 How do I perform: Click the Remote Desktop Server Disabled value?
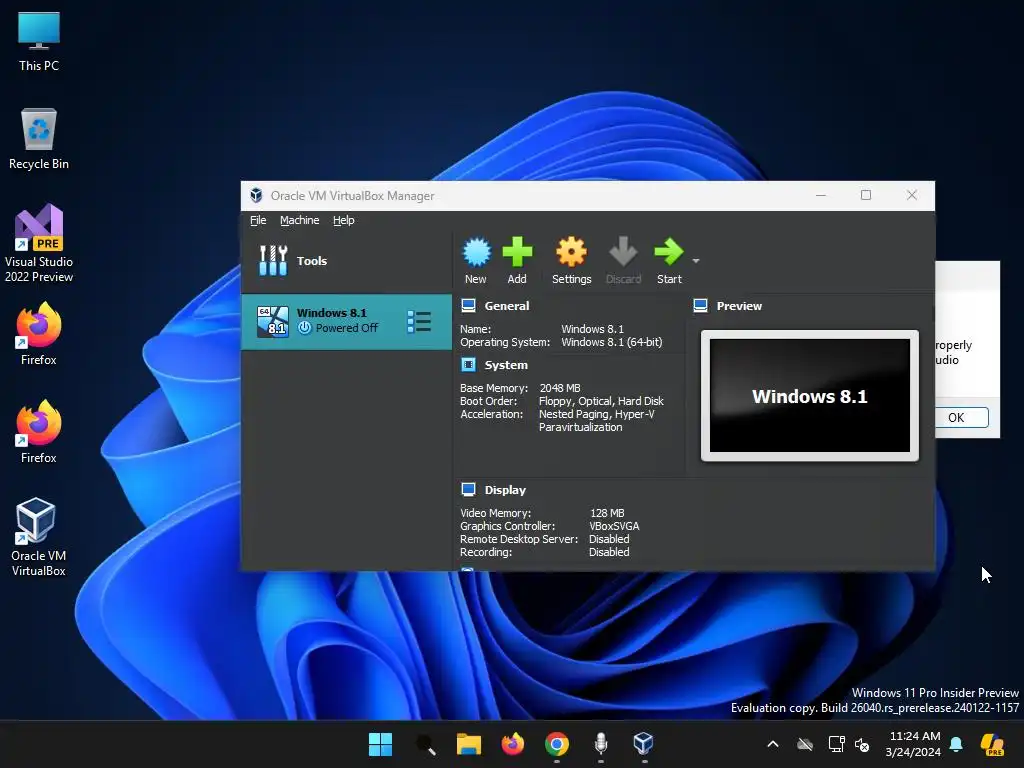point(609,539)
